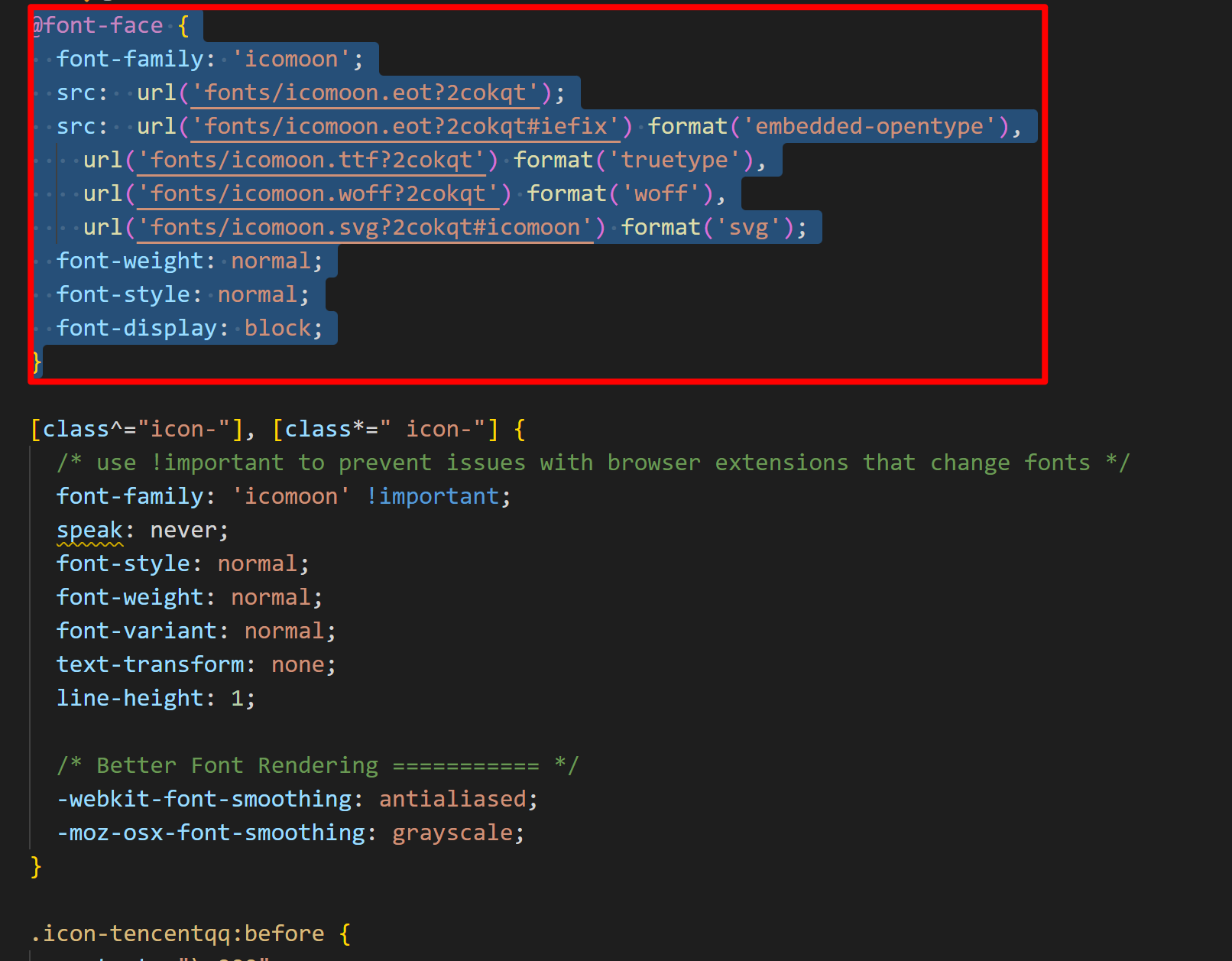This screenshot has width=1232, height=961.
Task: Click the 'never' value of speak
Action: pyautogui.click(x=184, y=530)
